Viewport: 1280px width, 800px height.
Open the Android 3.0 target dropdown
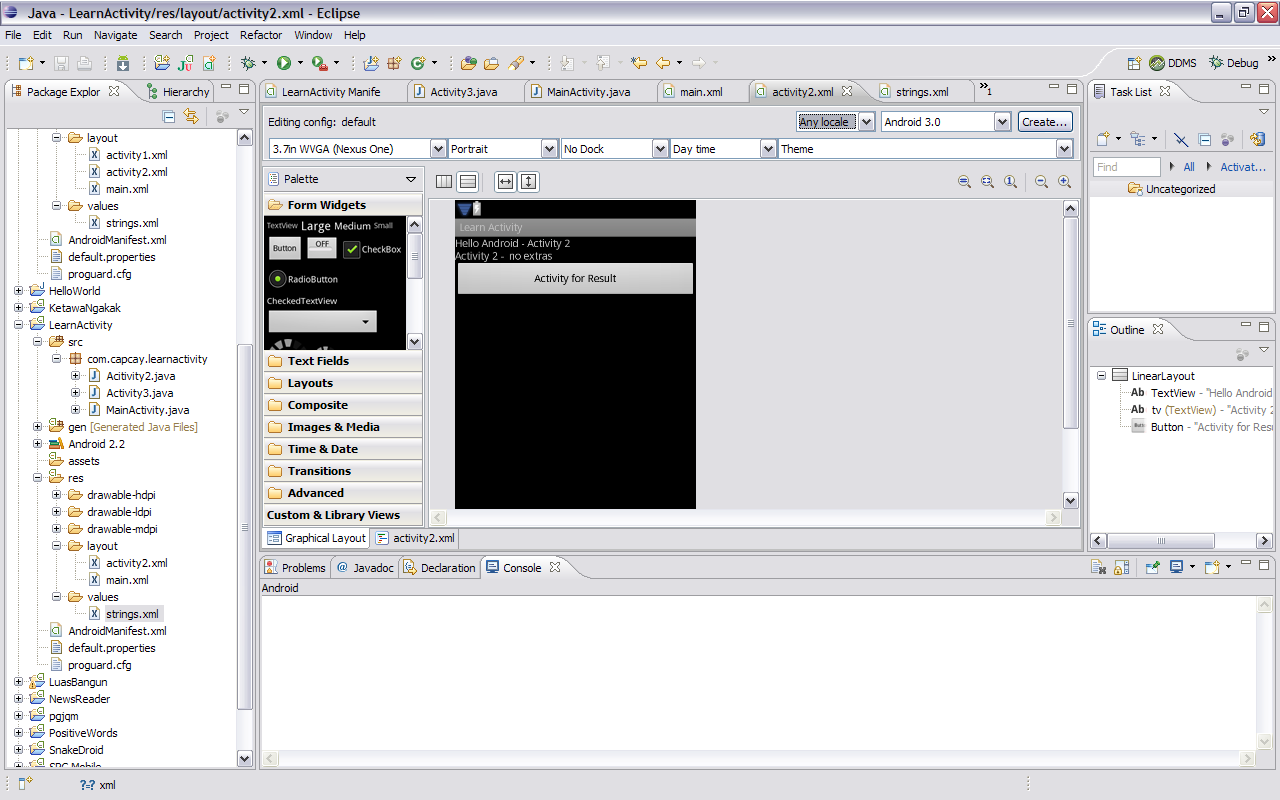click(946, 122)
